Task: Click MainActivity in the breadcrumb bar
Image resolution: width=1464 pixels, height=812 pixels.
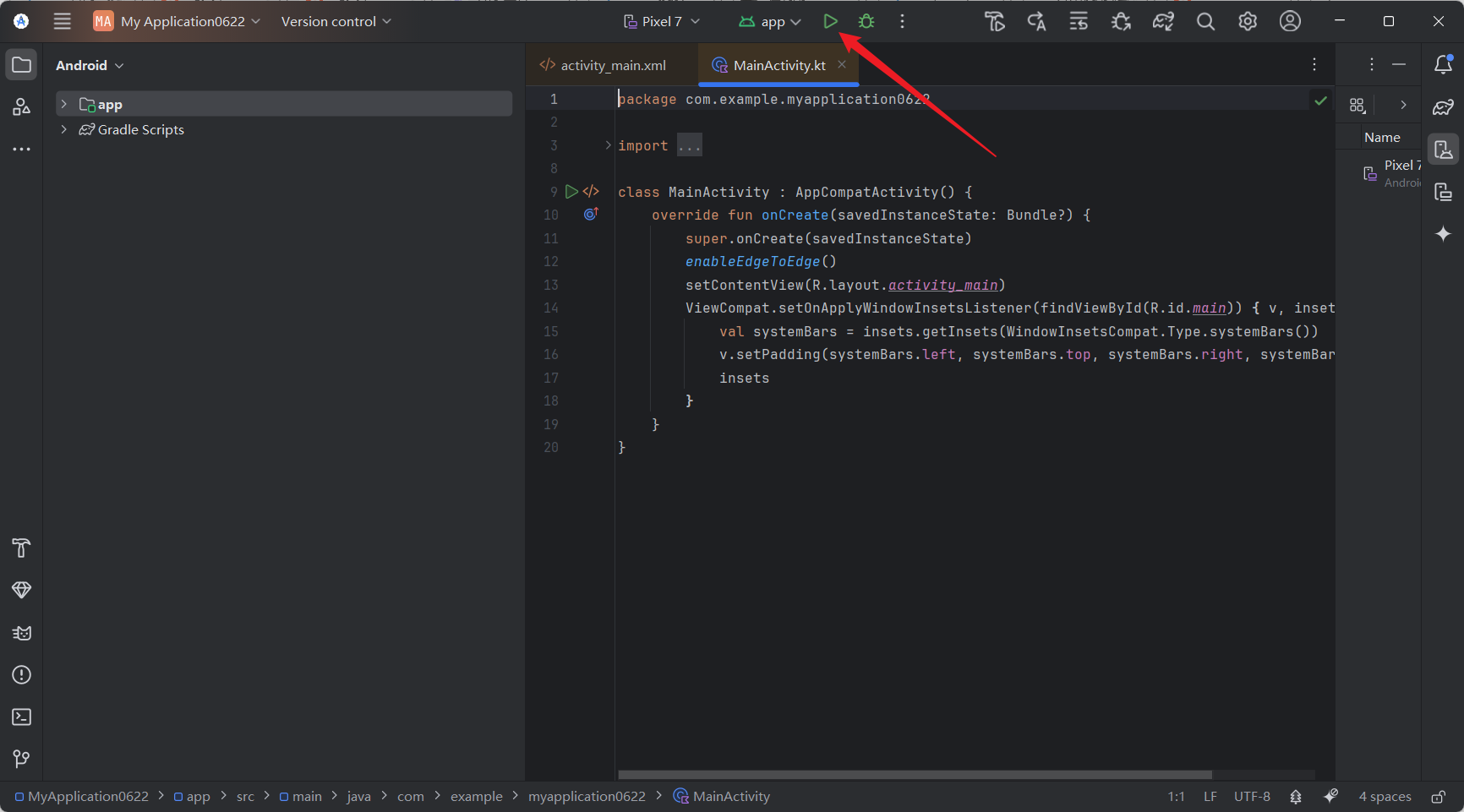Action: (731, 795)
